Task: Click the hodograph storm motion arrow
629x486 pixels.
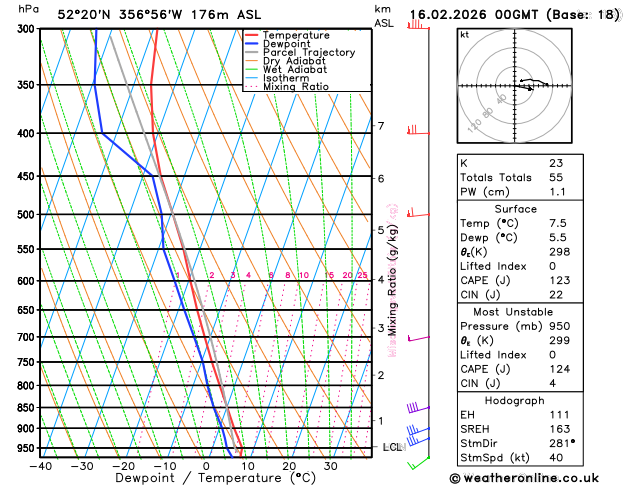Action: coord(525,87)
